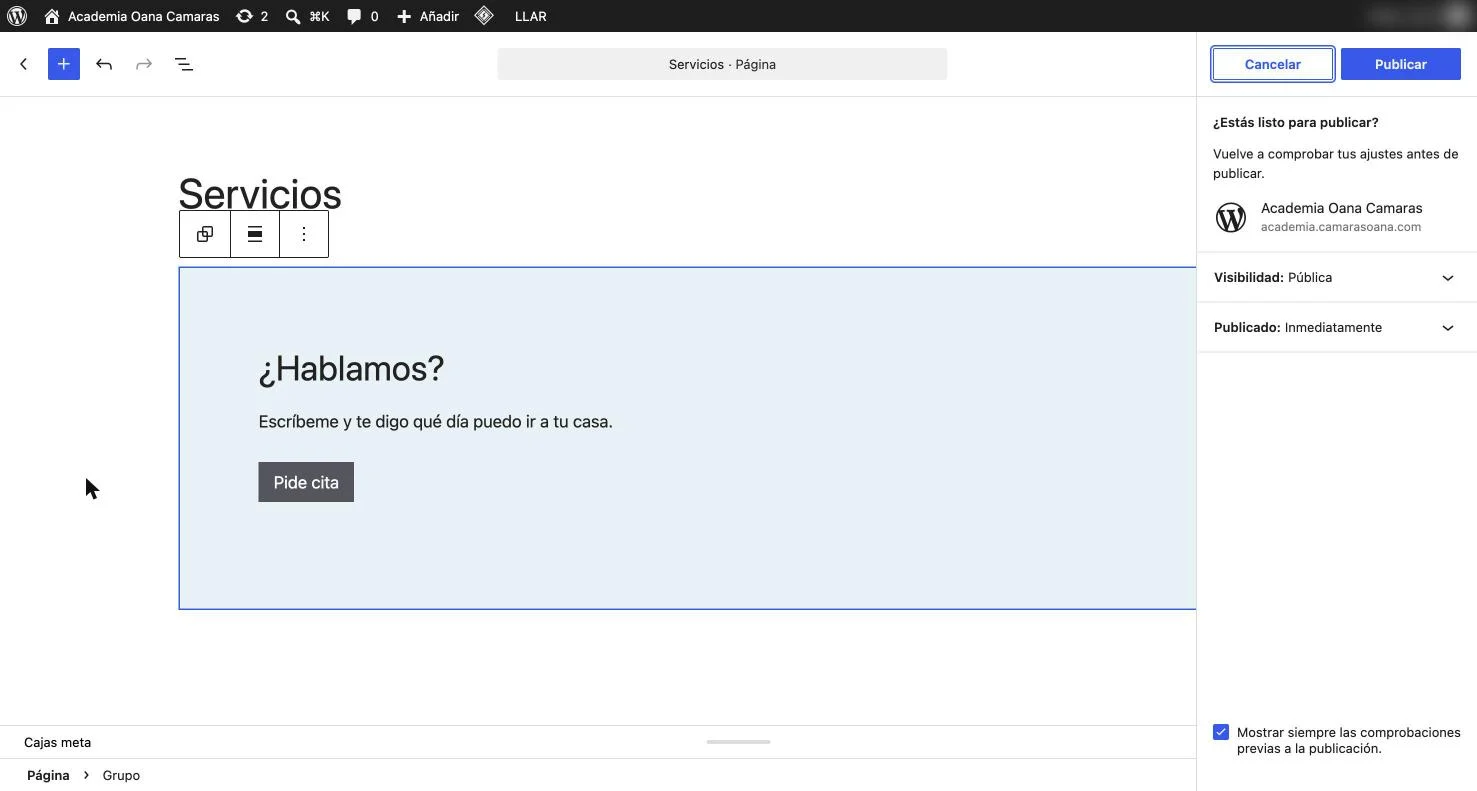Select the Servicios page title
This screenshot has height=791, width=1477.
pyautogui.click(x=260, y=194)
